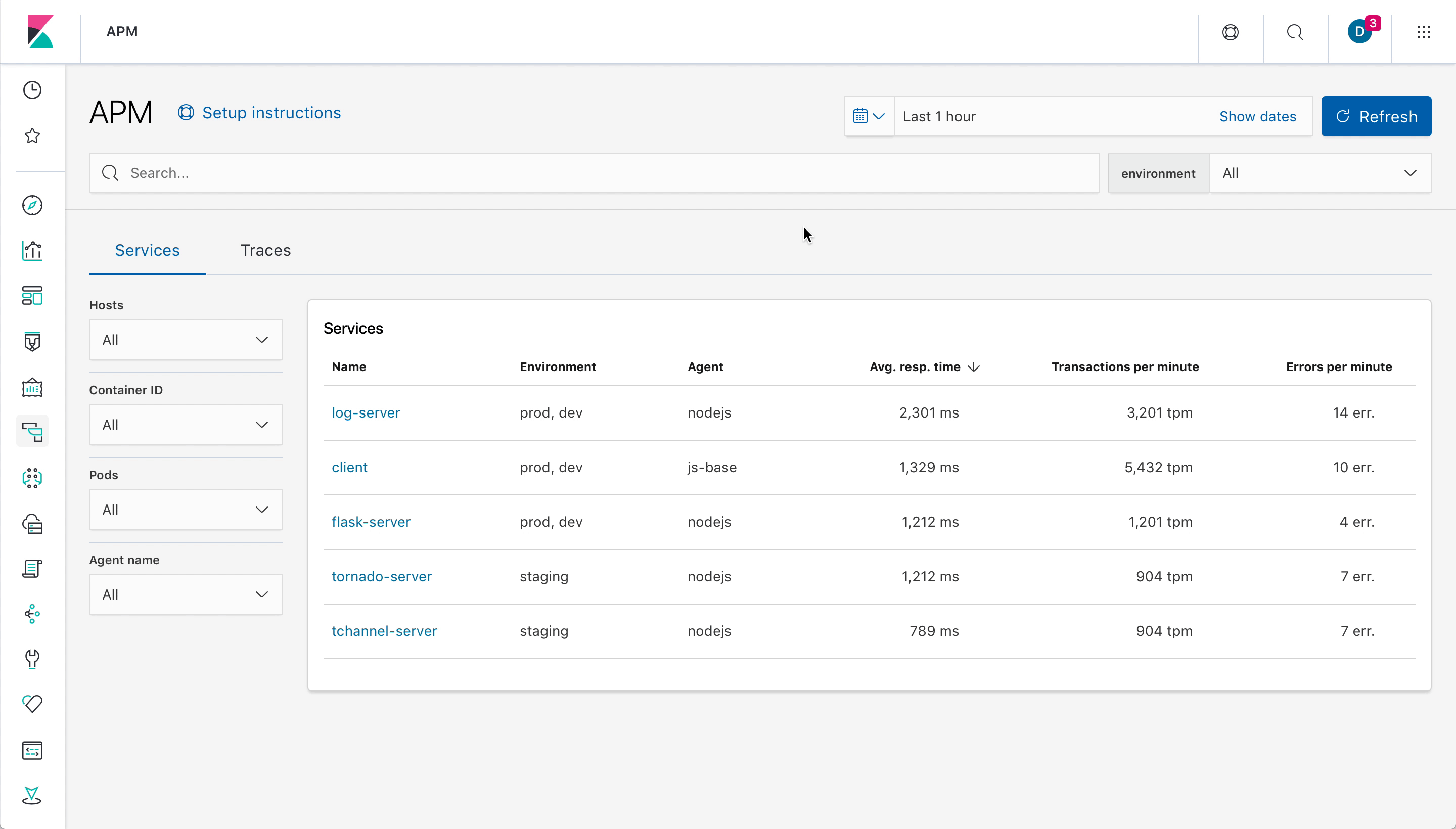Viewport: 1456px width, 829px height.
Task: Open the Recently viewed clock icon
Action: point(32,89)
